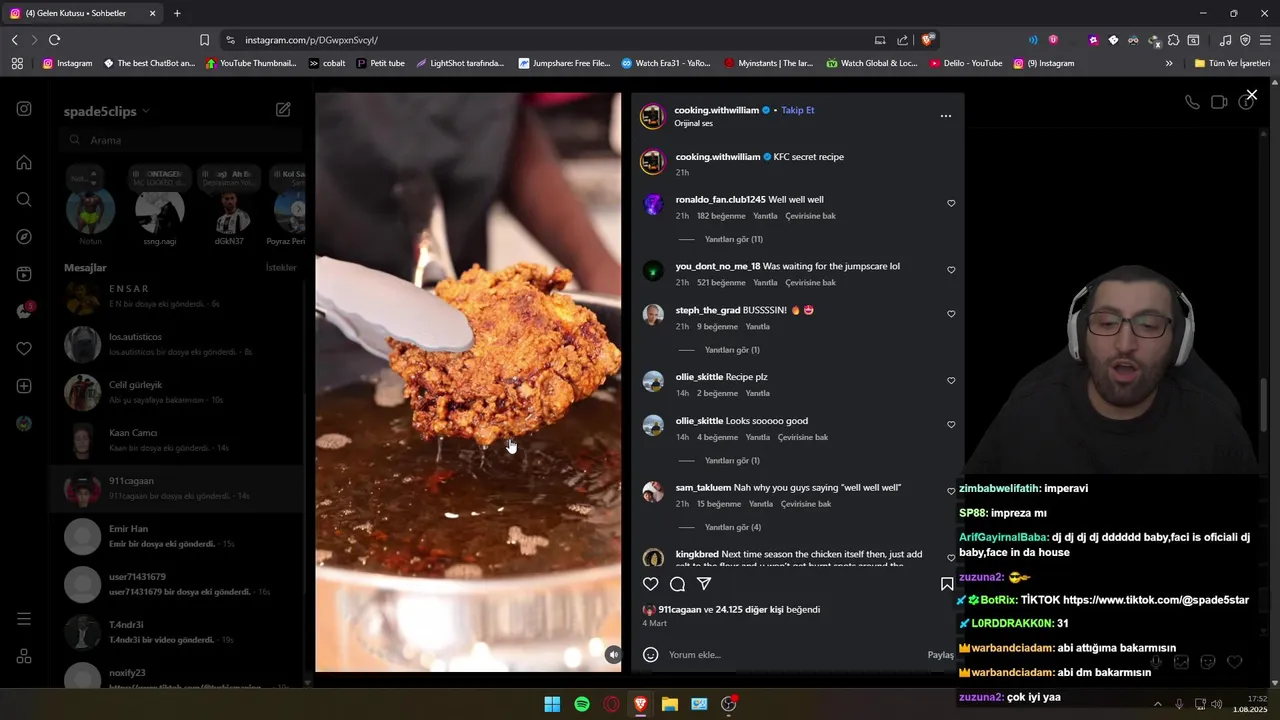Screen dimensions: 1280x720
Task: Open 'Çevirisine bak' on you_dont_no_me_18's comment
Action: coord(810,283)
